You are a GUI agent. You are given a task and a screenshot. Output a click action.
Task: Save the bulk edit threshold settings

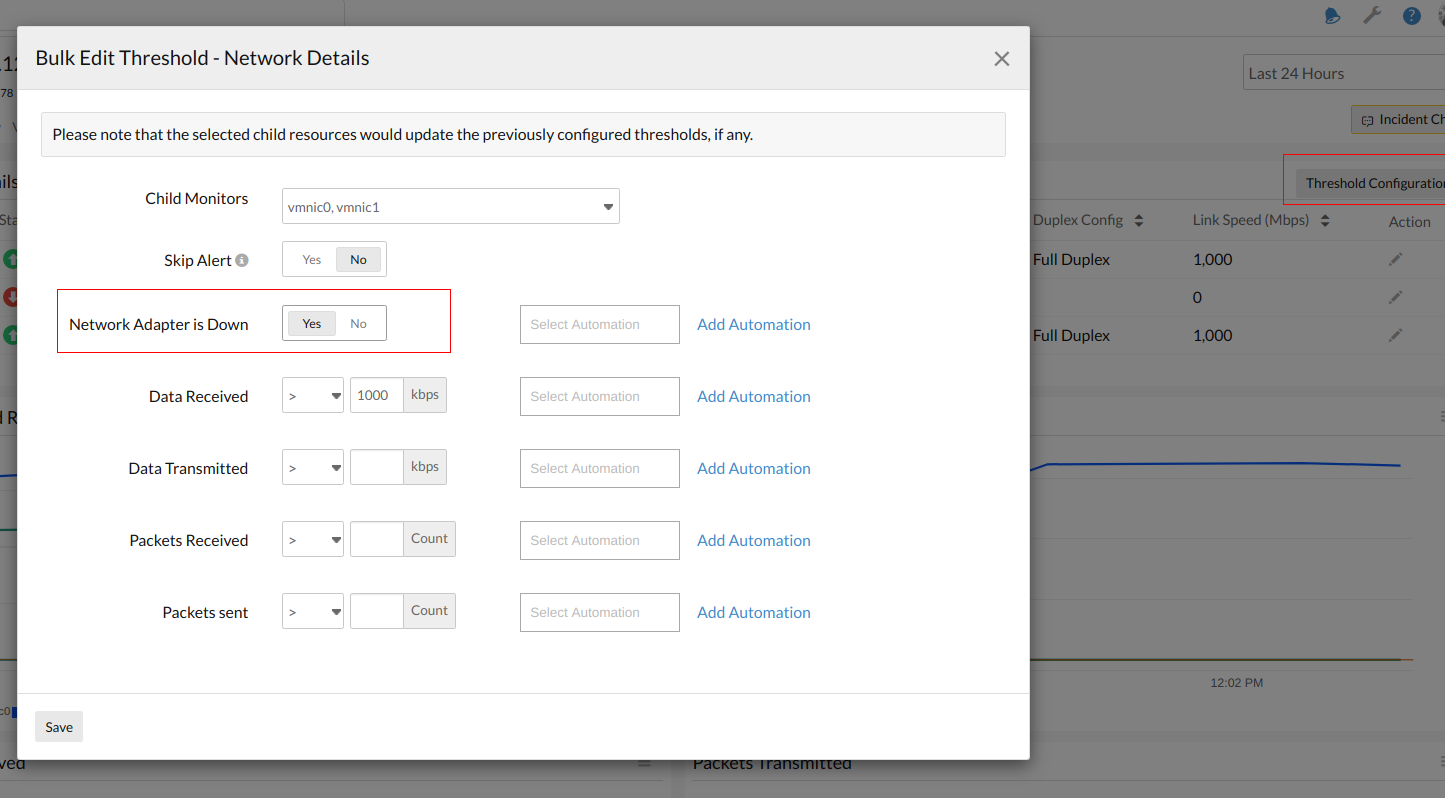(59, 727)
